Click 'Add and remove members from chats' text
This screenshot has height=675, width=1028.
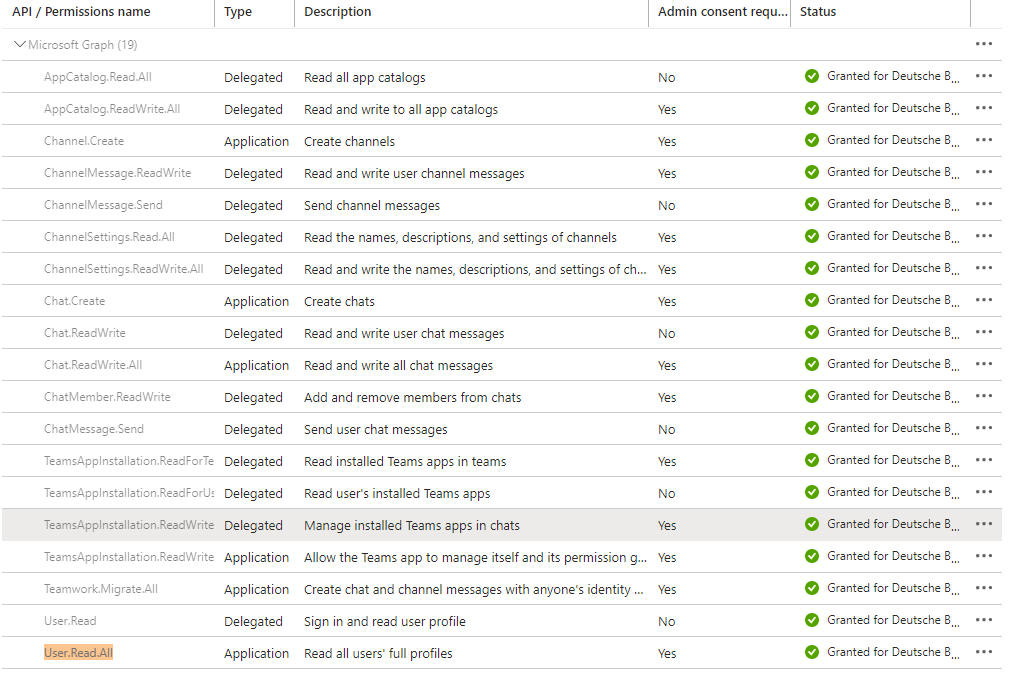pyautogui.click(x=413, y=398)
